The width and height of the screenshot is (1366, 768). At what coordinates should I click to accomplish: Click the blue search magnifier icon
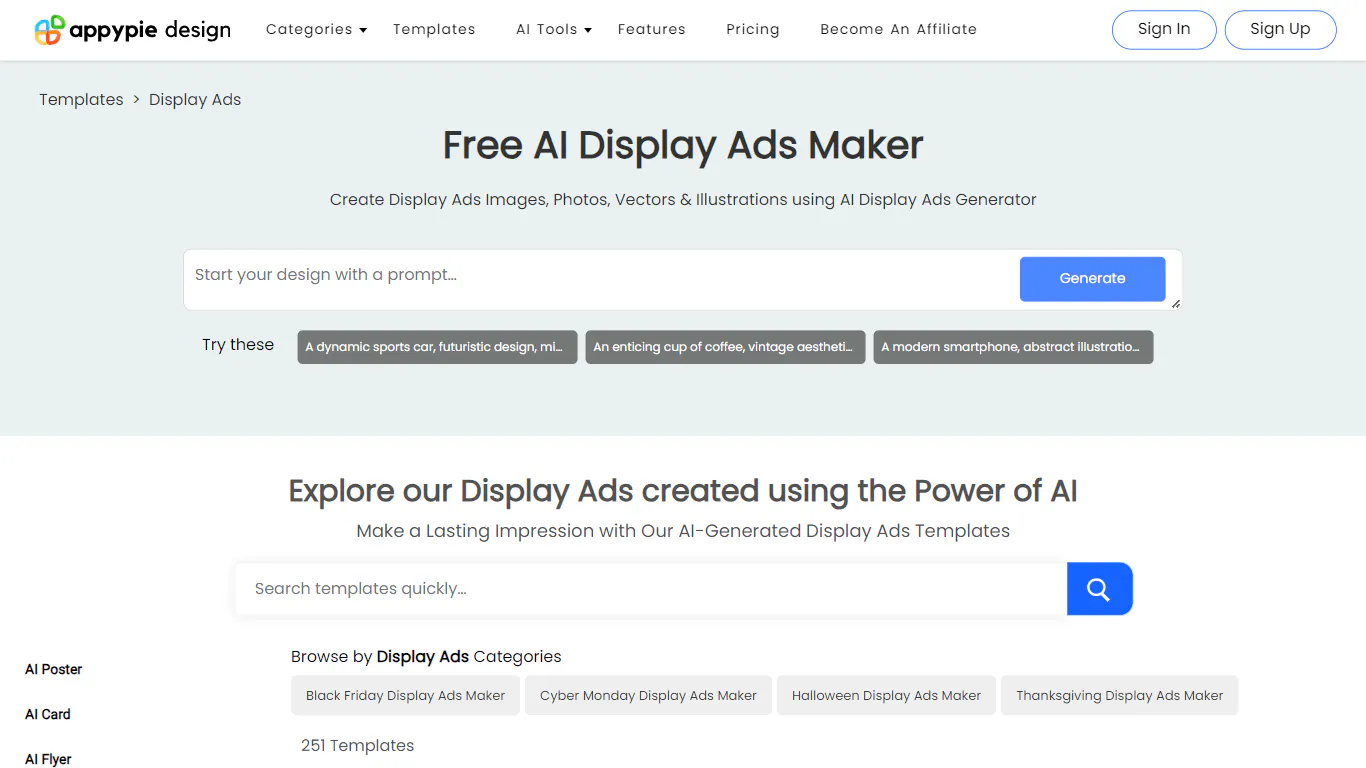point(1099,589)
